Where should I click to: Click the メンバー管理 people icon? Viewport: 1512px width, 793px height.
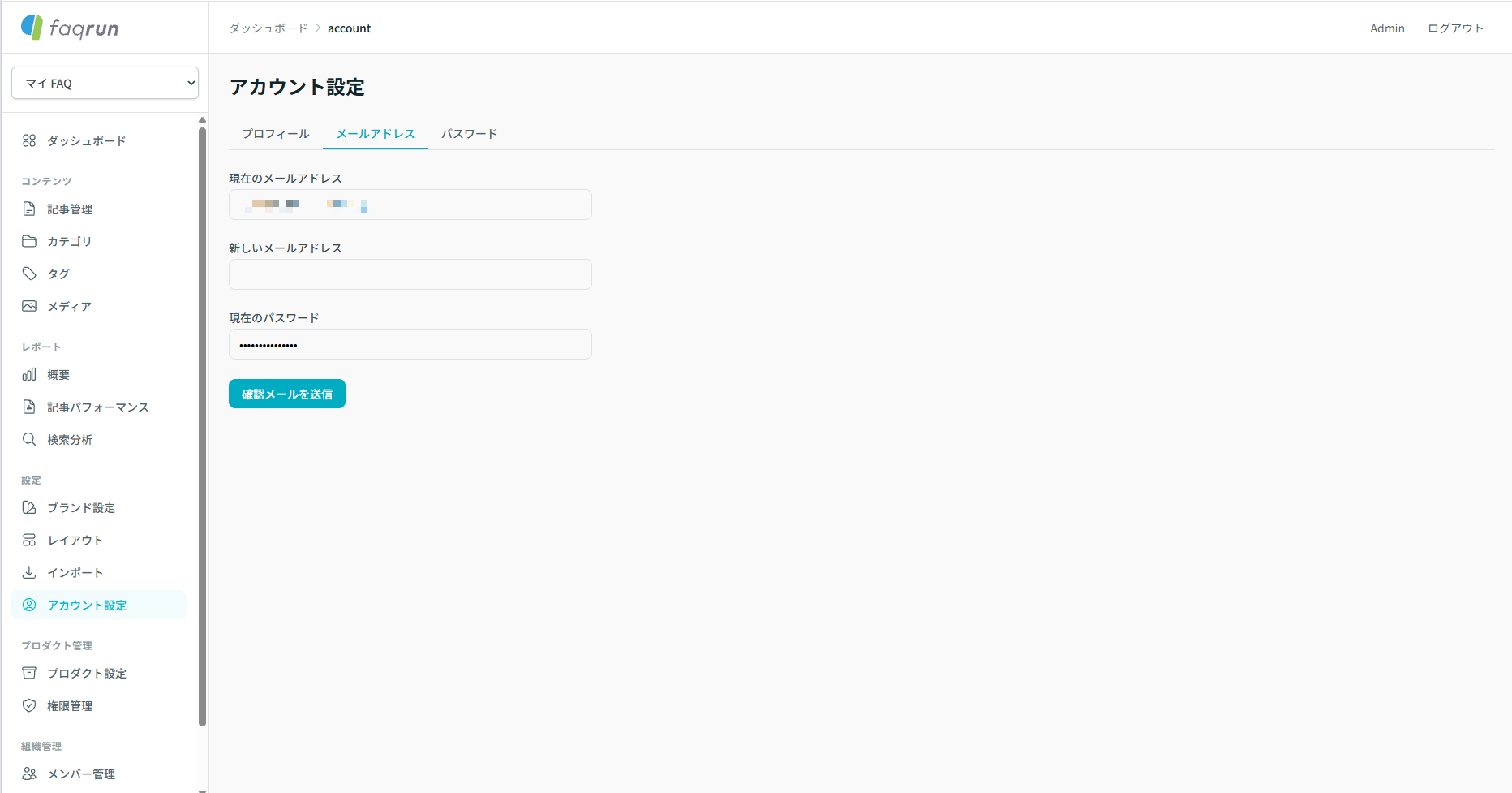click(29, 774)
